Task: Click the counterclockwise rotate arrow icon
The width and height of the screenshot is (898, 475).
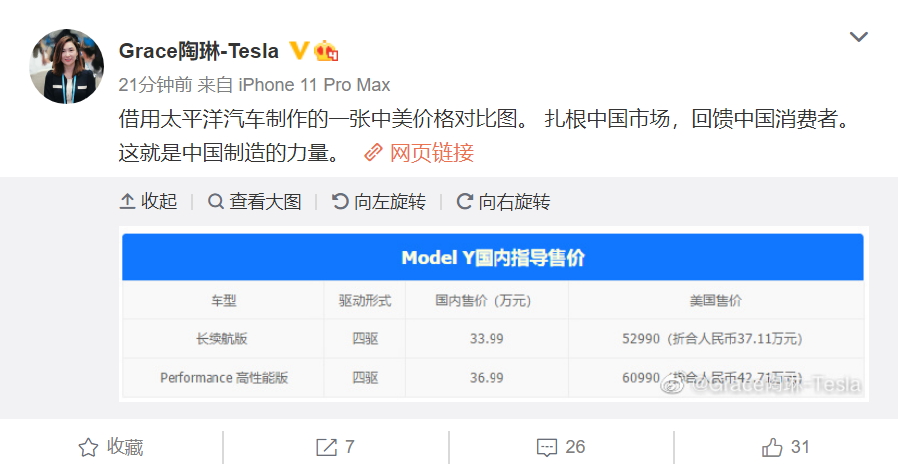Action: click(340, 202)
